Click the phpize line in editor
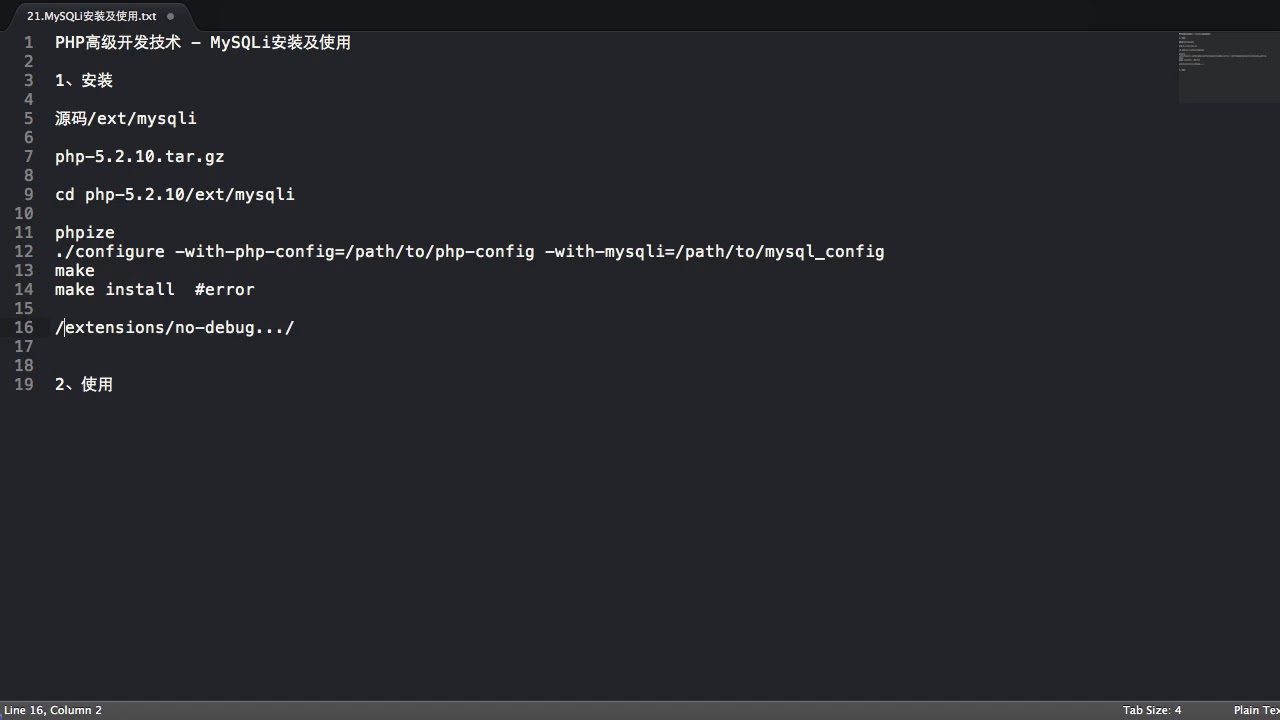Viewport: 1280px width, 720px height. 85,232
